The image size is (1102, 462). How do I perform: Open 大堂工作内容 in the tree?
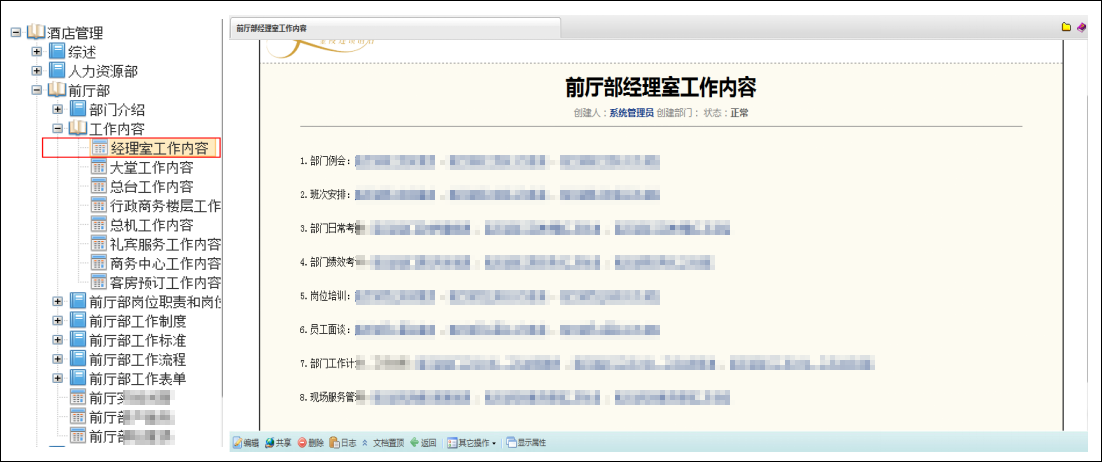[x=150, y=167]
